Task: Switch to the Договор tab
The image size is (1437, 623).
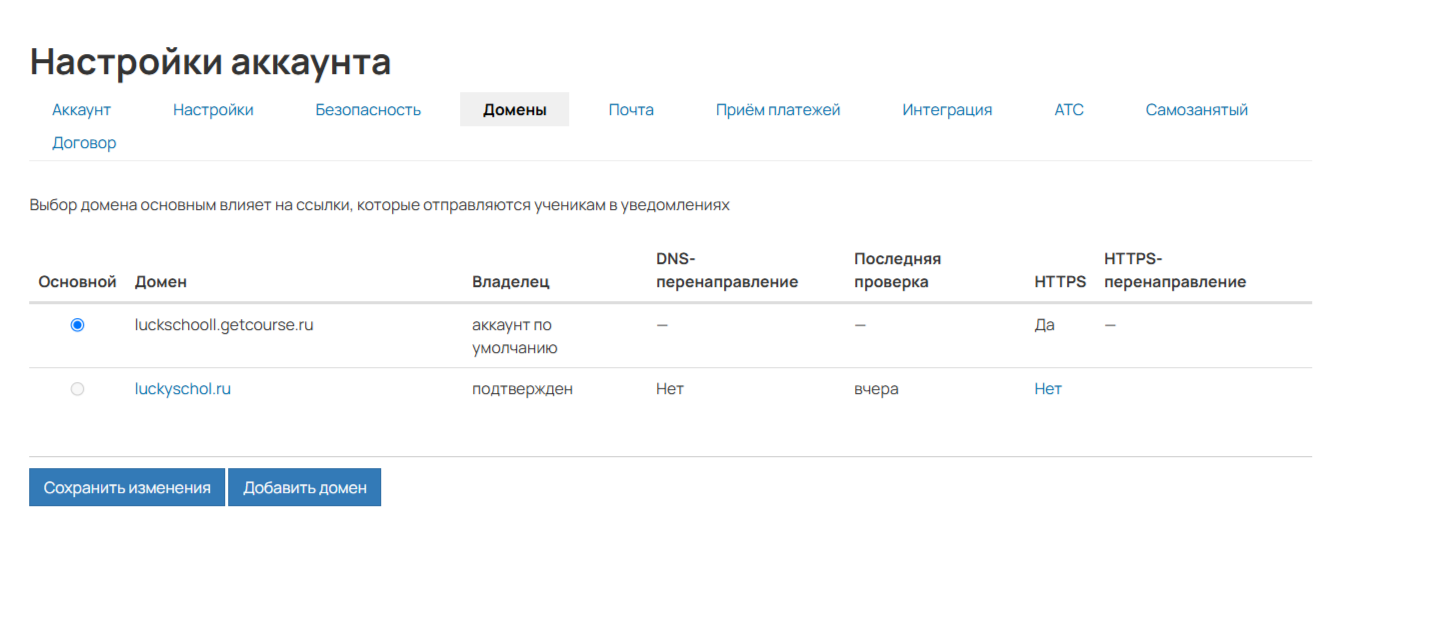Action: click(84, 143)
